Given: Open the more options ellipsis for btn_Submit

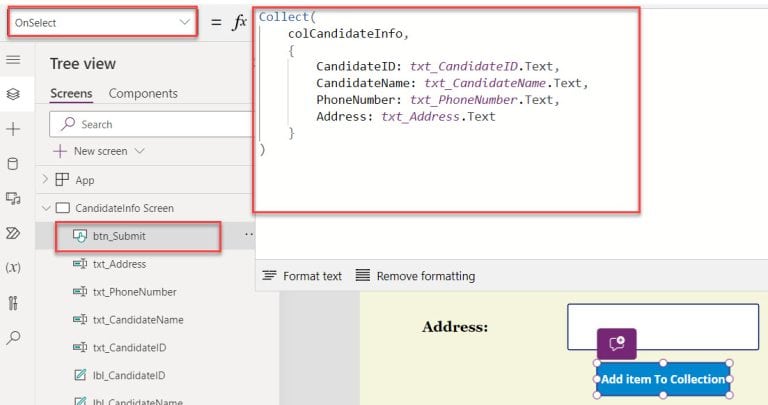Looking at the screenshot, I should click(249, 235).
